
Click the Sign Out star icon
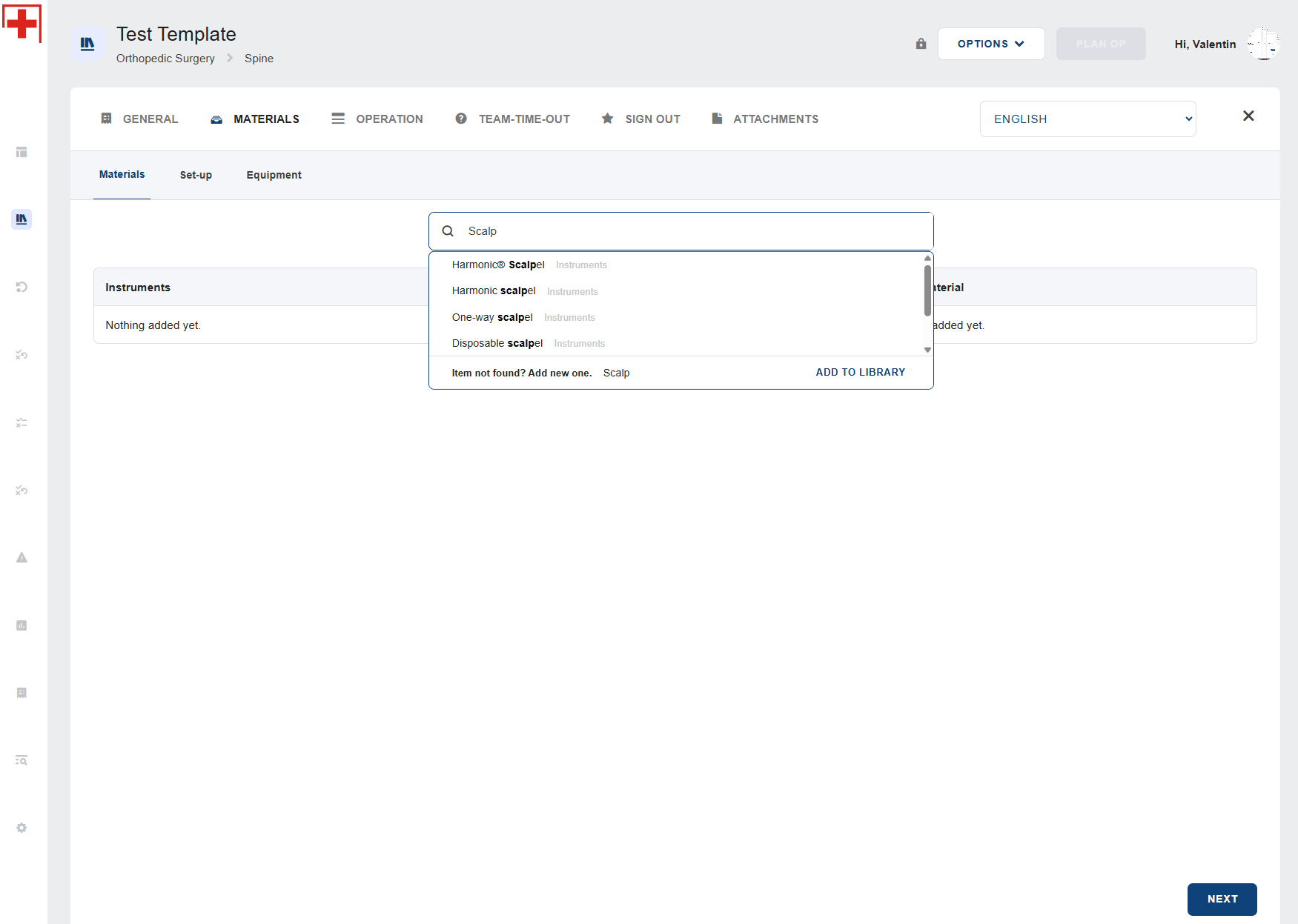click(x=608, y=119)
